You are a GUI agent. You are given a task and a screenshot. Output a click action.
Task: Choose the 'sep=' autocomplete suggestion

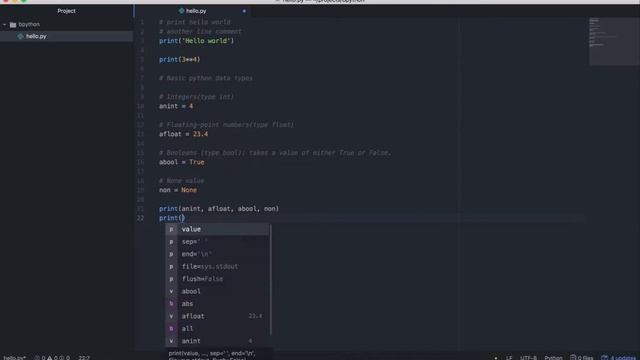tap(217, 242)
